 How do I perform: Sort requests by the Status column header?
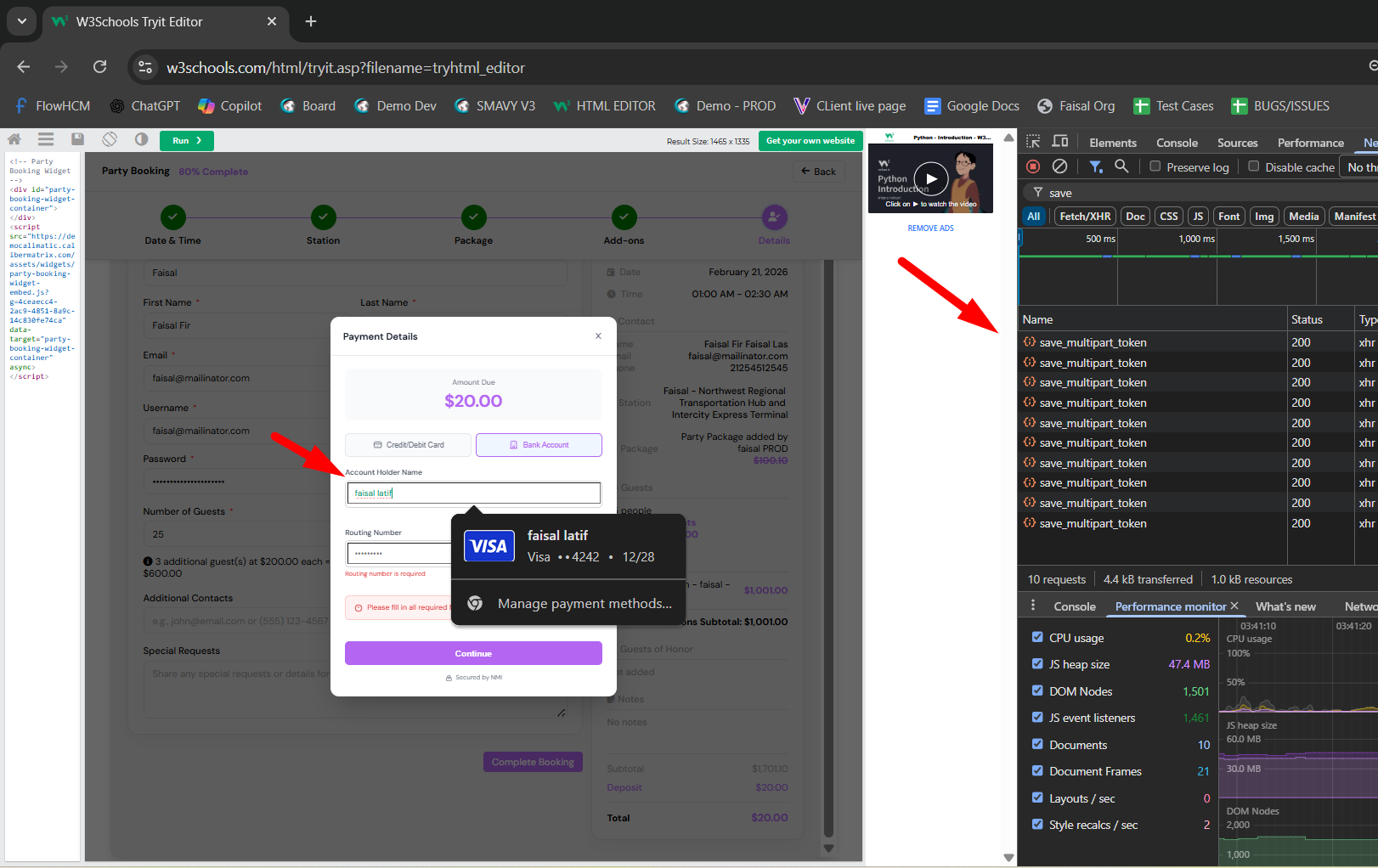coord(1320,319)
